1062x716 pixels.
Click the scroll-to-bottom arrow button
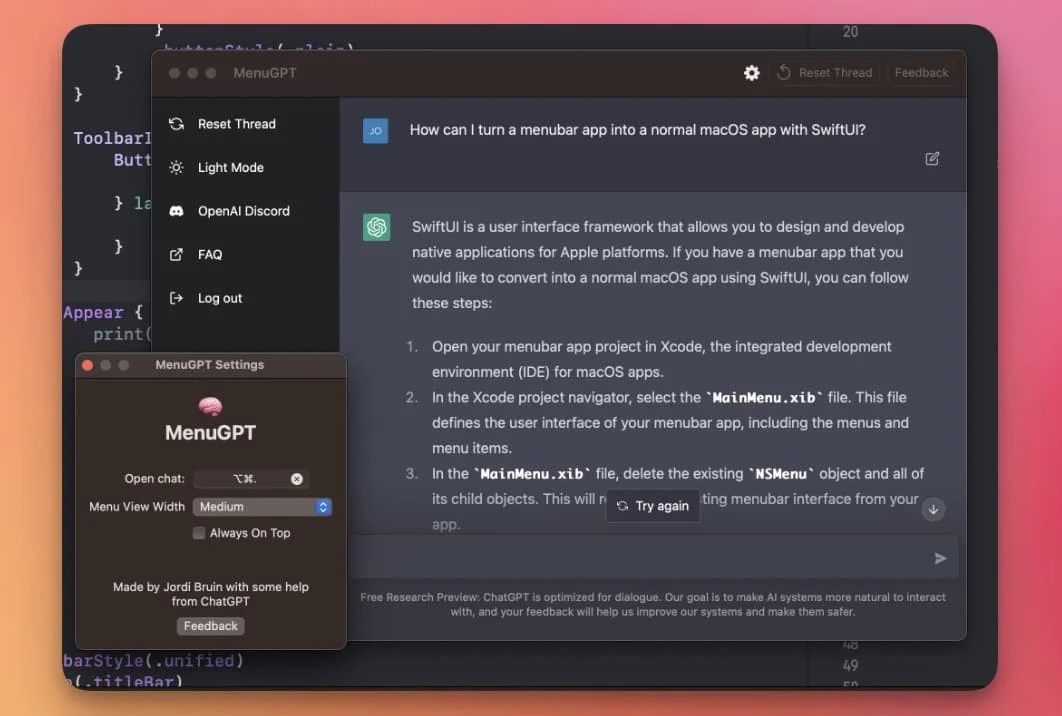point(933,509)
